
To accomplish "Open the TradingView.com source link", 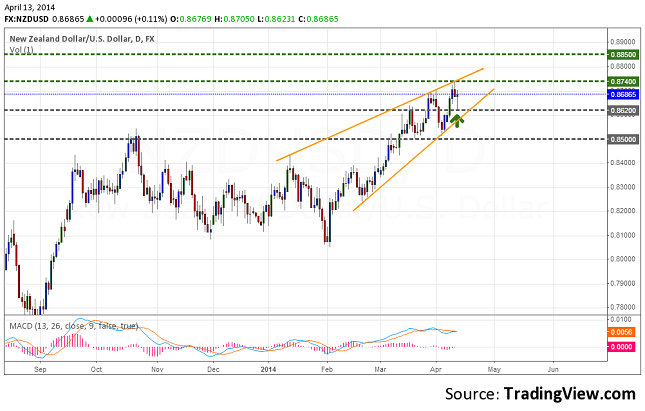I will pos(570,394).
